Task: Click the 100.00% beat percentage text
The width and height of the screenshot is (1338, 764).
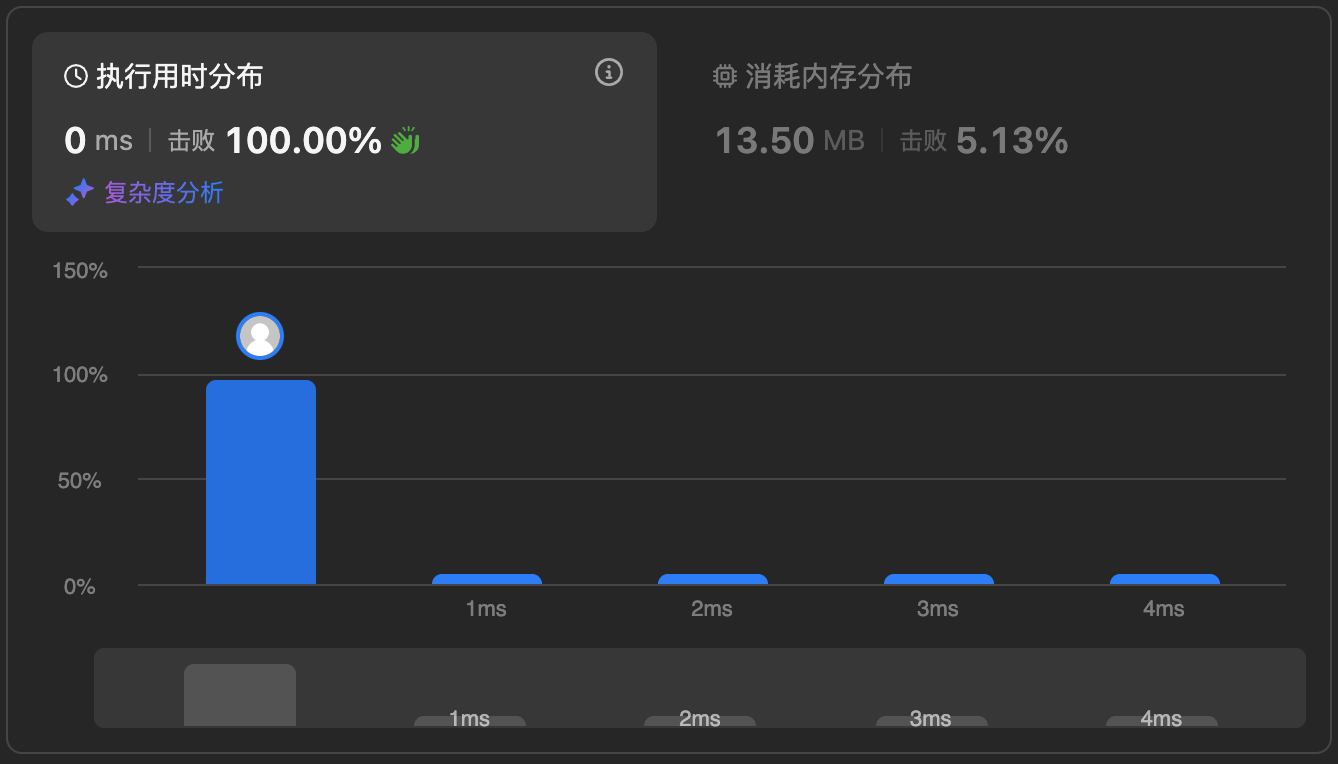Action: [304, 141]
